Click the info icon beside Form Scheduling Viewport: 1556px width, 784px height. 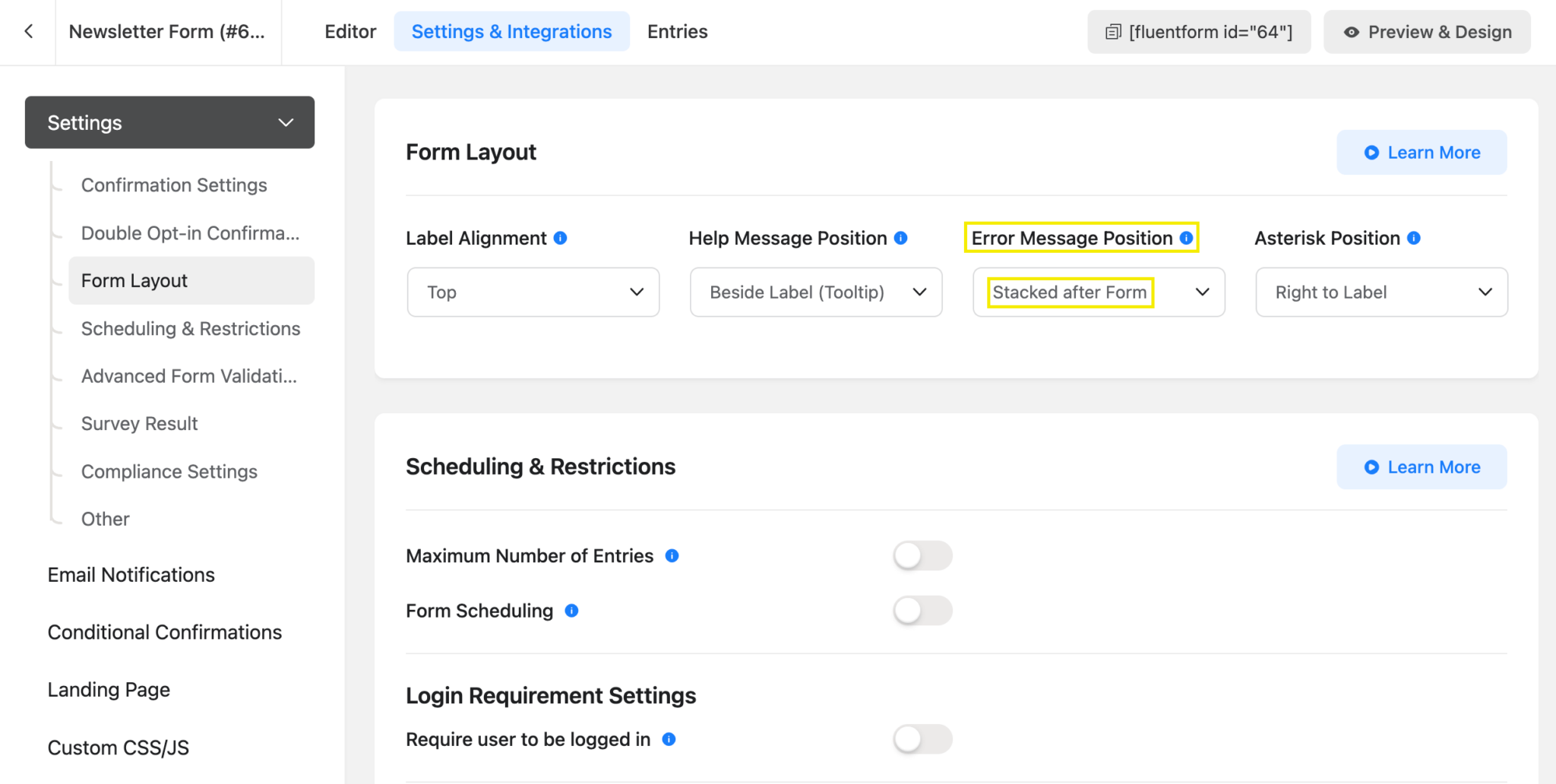coord(572,610)
